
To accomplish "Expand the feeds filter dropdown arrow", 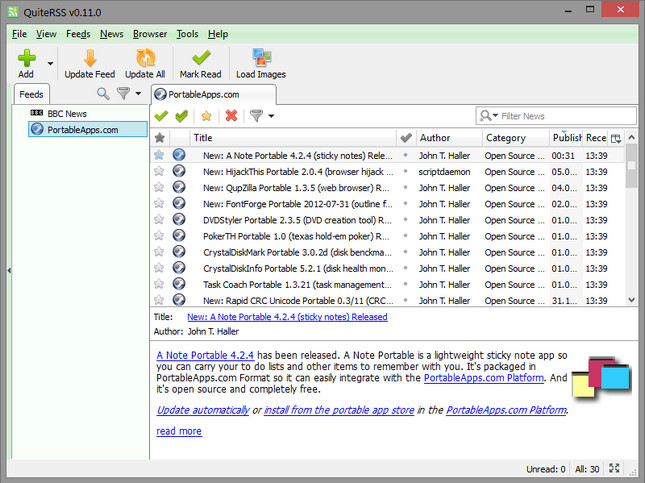I will click(138, 93).
